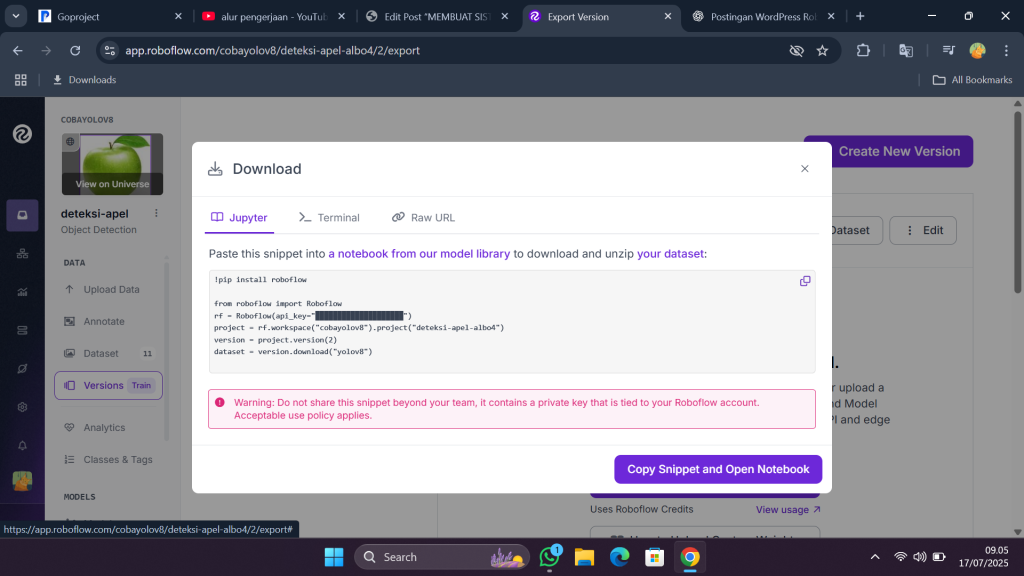Viewport: 1024px width, 576px height.
Task: Open the notebook from model library link
Action: tap(419, 254)
